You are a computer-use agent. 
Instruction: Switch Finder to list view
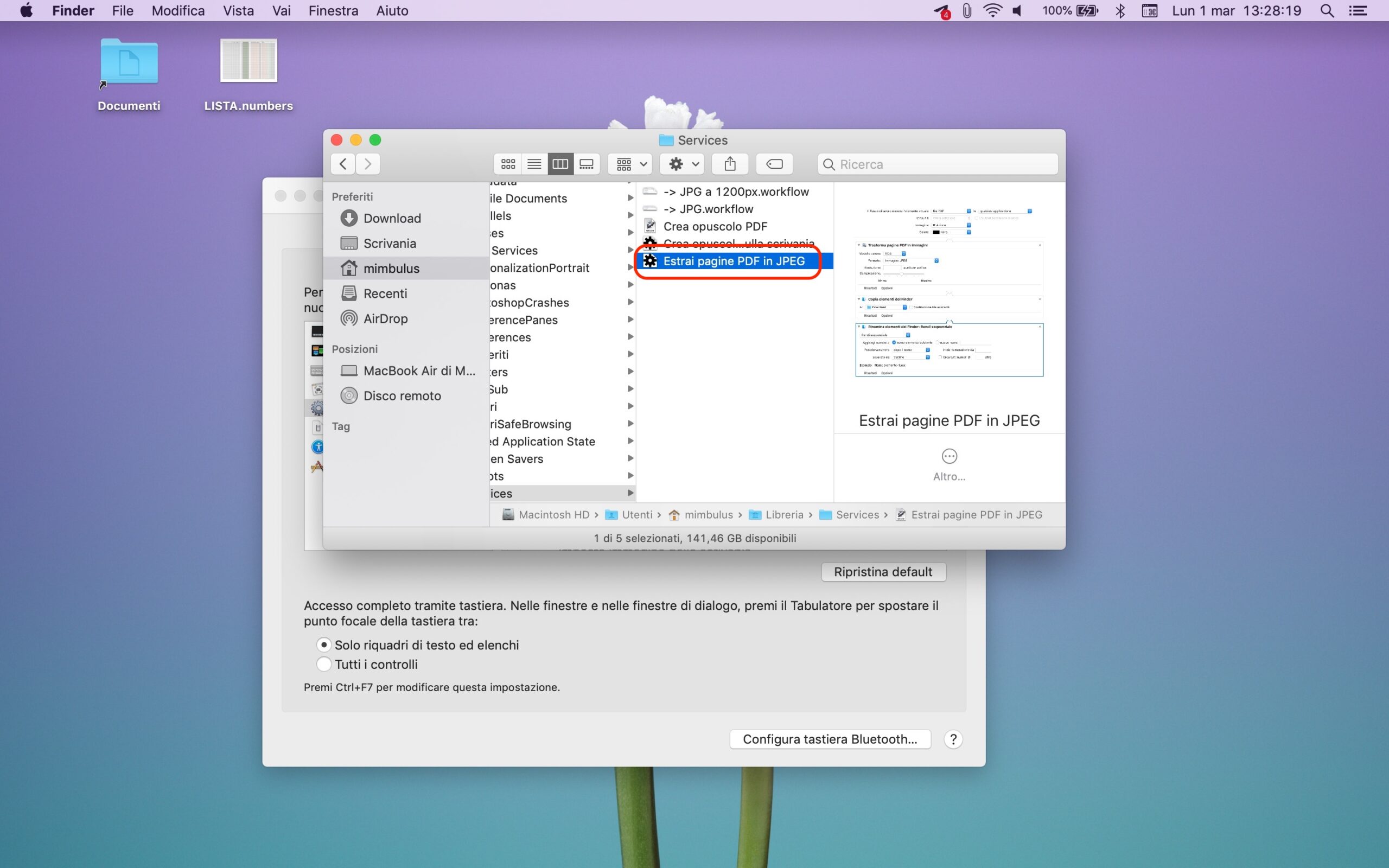pyautogui.click(x=534, y=164)
